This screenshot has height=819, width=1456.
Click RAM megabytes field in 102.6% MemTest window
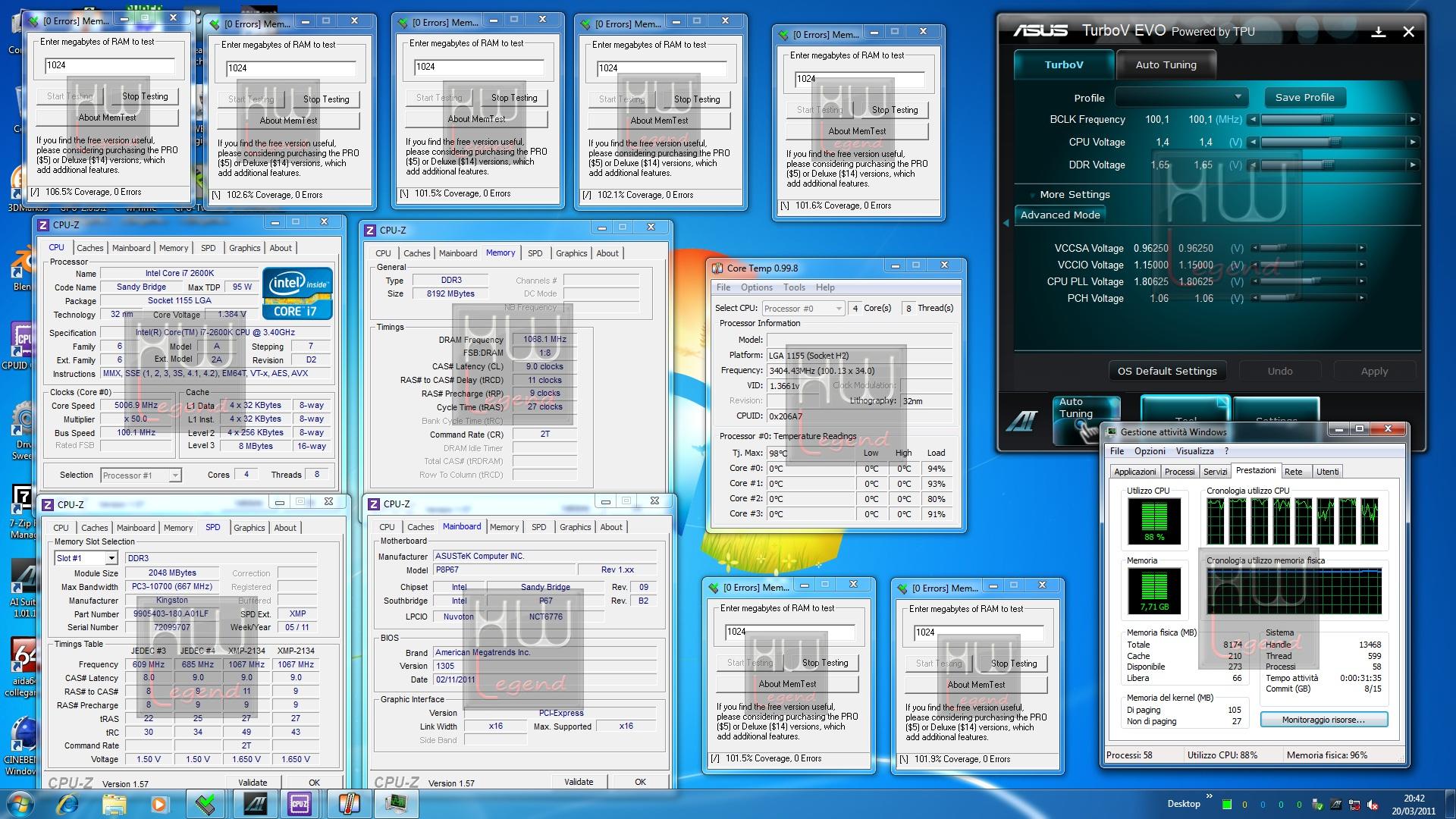[x=291, y=68]
